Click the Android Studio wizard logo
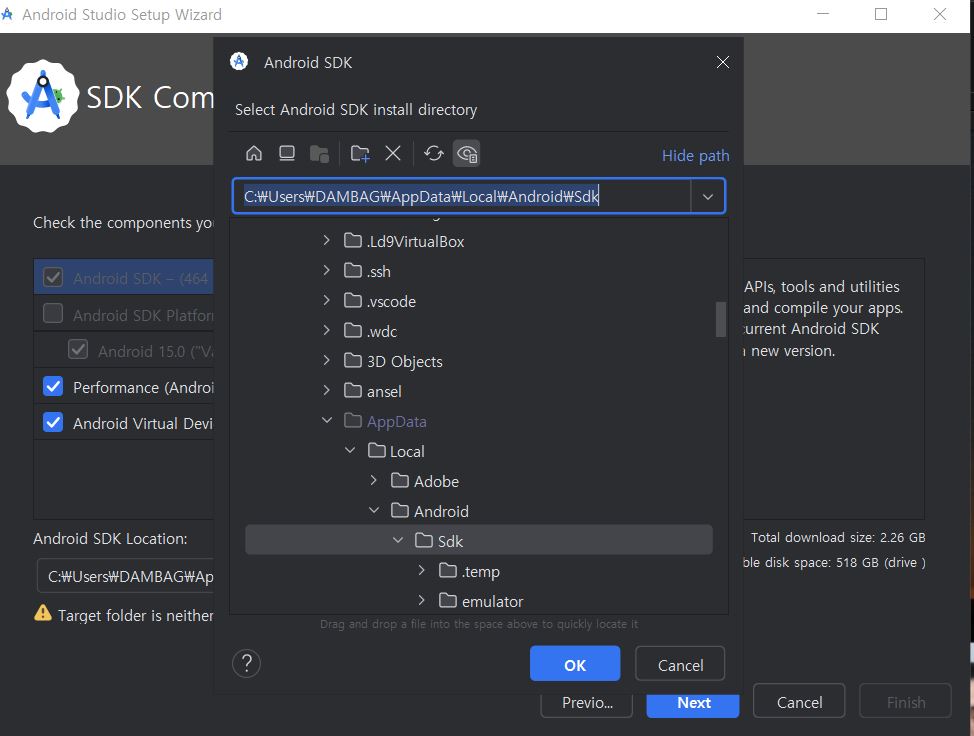The image size is (974, 736). [x=42, y=96]
